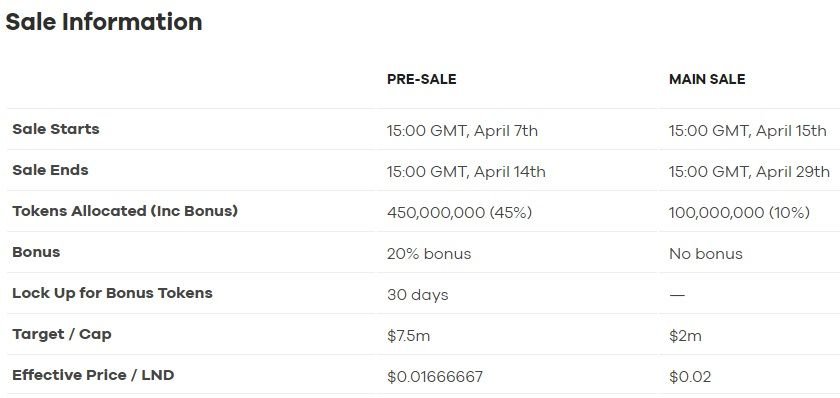Screen dimensions: 840x398
Task: Click the 20% bonus cell
Action: coord(429,254)
